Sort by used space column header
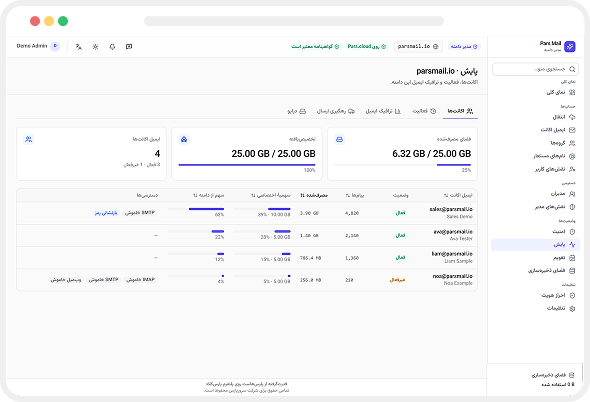The height and width of the screenshot is (402, 590). (x=314, y=195)
